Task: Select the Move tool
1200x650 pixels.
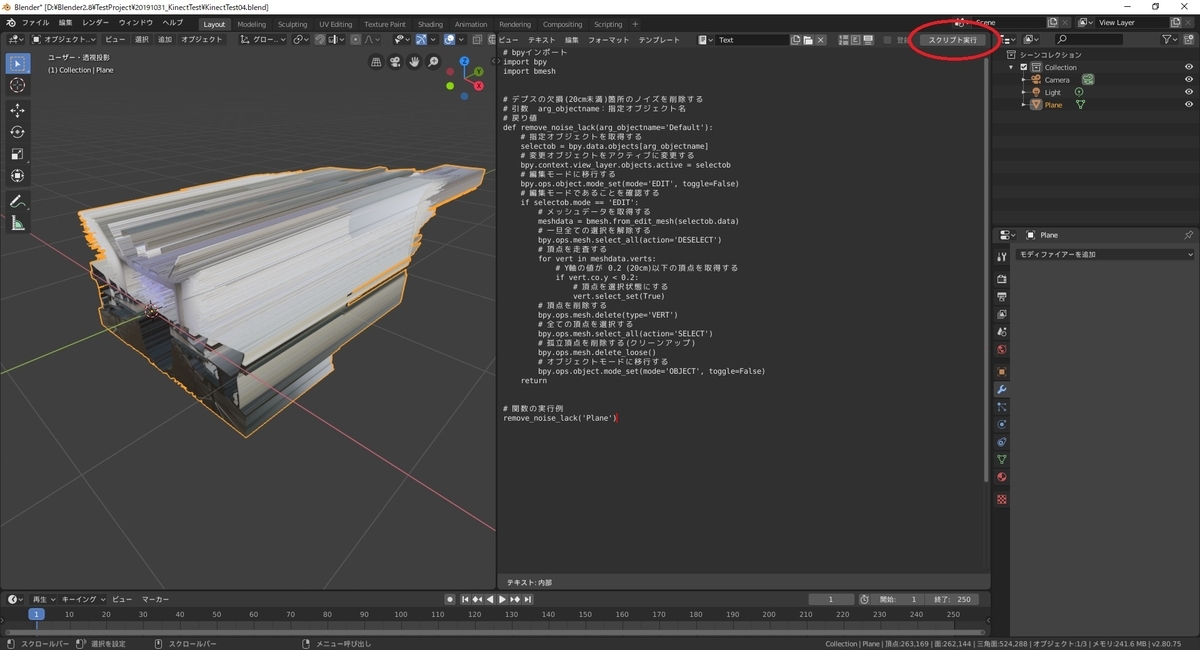Action: tap(17, 110)
